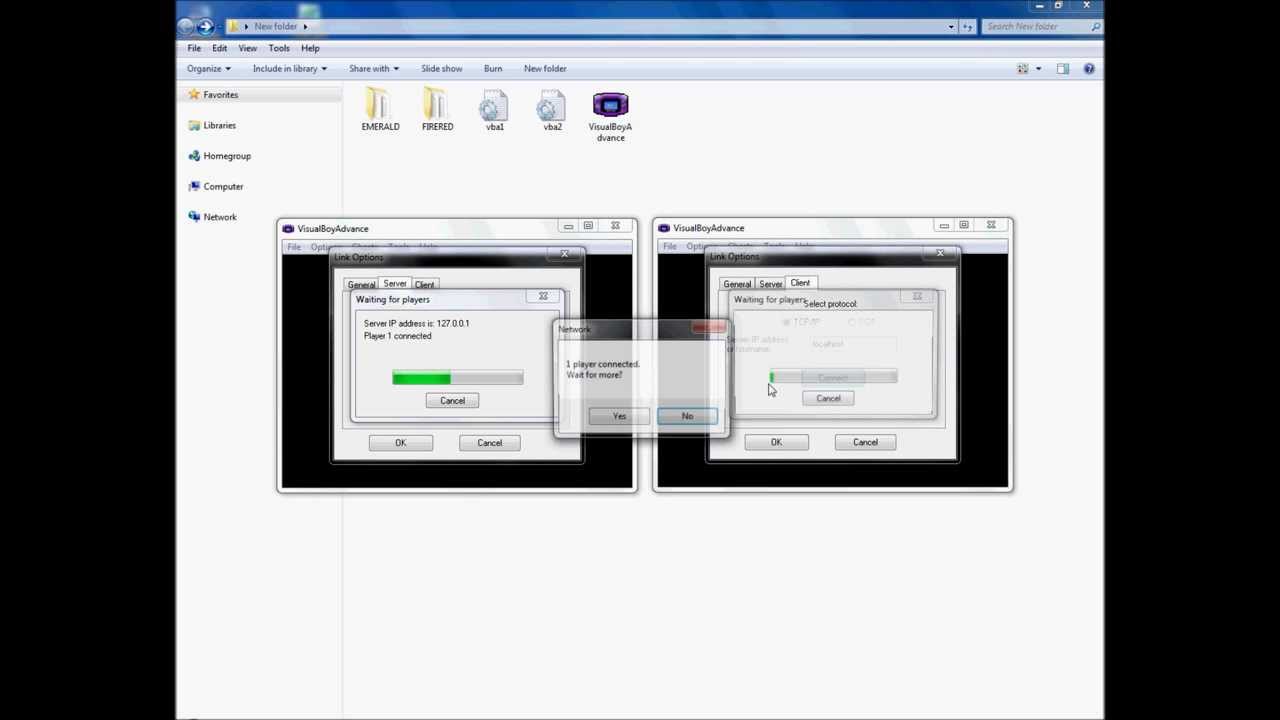Click the search magnifier icon
The image size is (1280, 720).
click(1096, 26)
